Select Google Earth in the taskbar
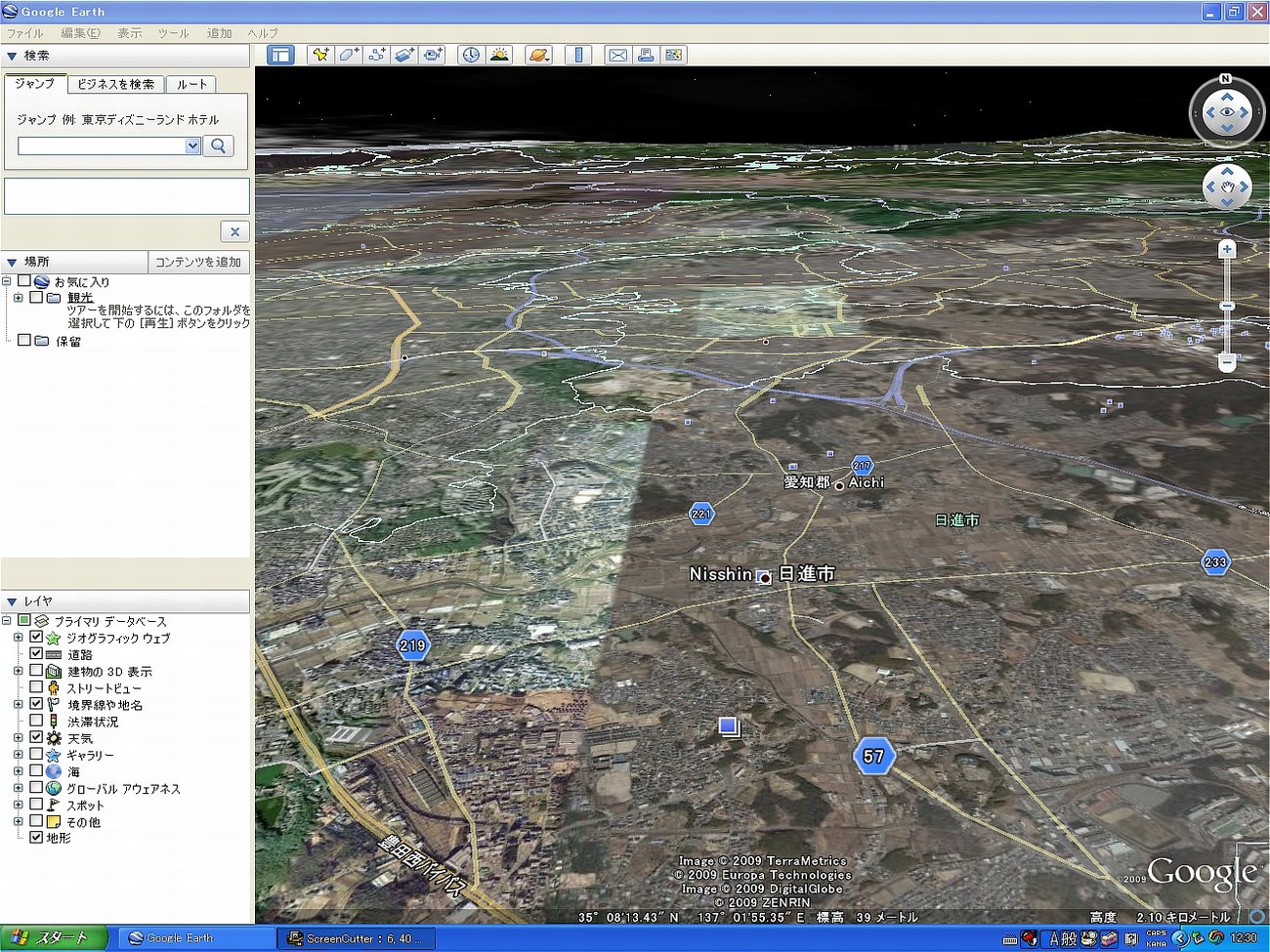The image size is (1270, 952). [x=197, y=938]
